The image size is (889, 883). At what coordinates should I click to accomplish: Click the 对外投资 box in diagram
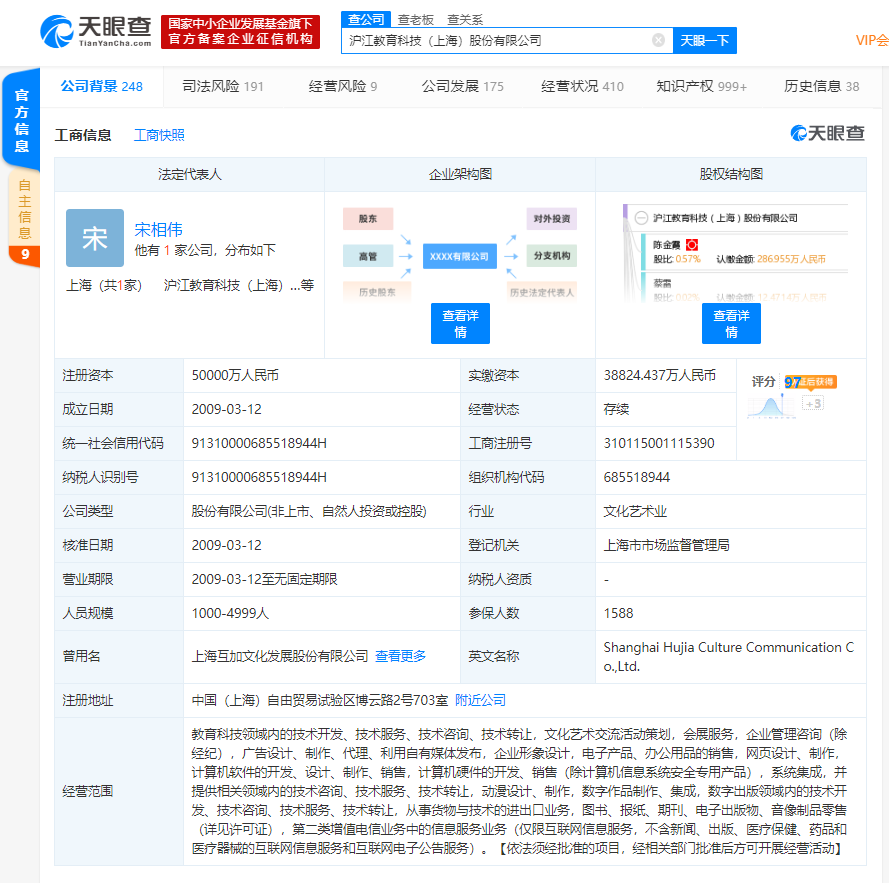coord(552,218)
